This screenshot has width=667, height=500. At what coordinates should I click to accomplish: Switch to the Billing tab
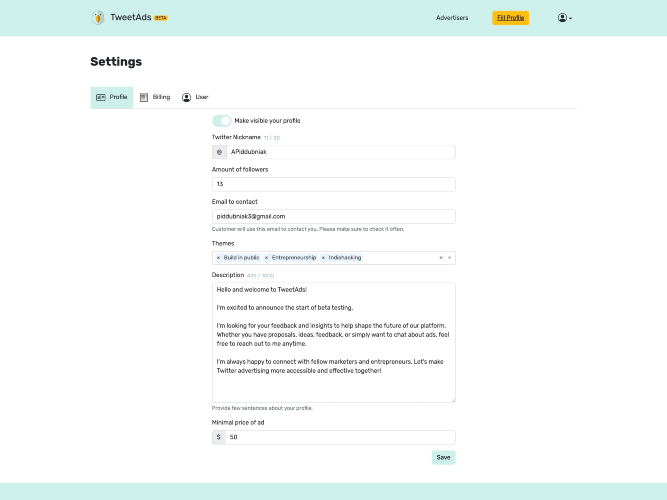155,97
